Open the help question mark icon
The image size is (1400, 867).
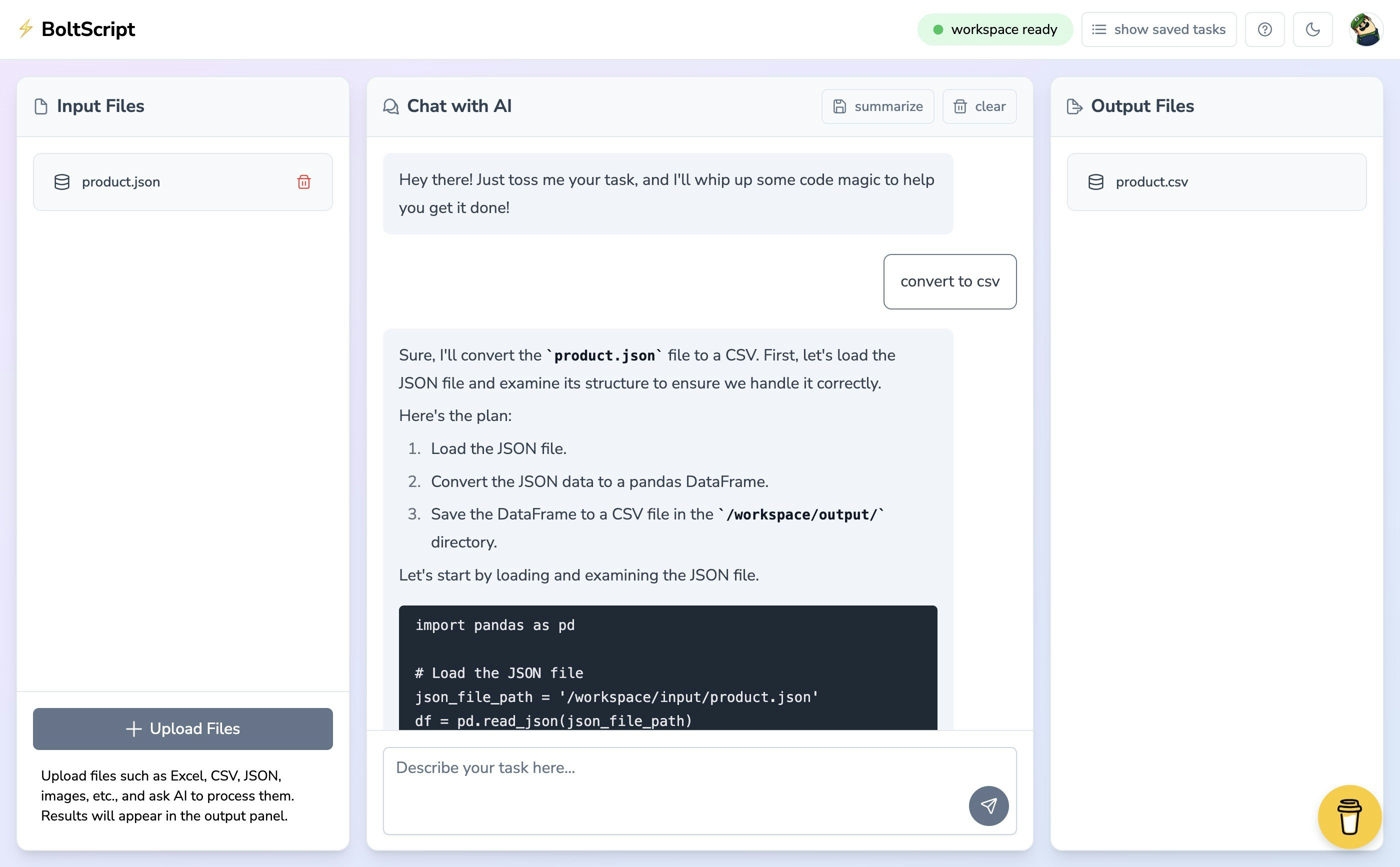click(x=1264, y=29)
